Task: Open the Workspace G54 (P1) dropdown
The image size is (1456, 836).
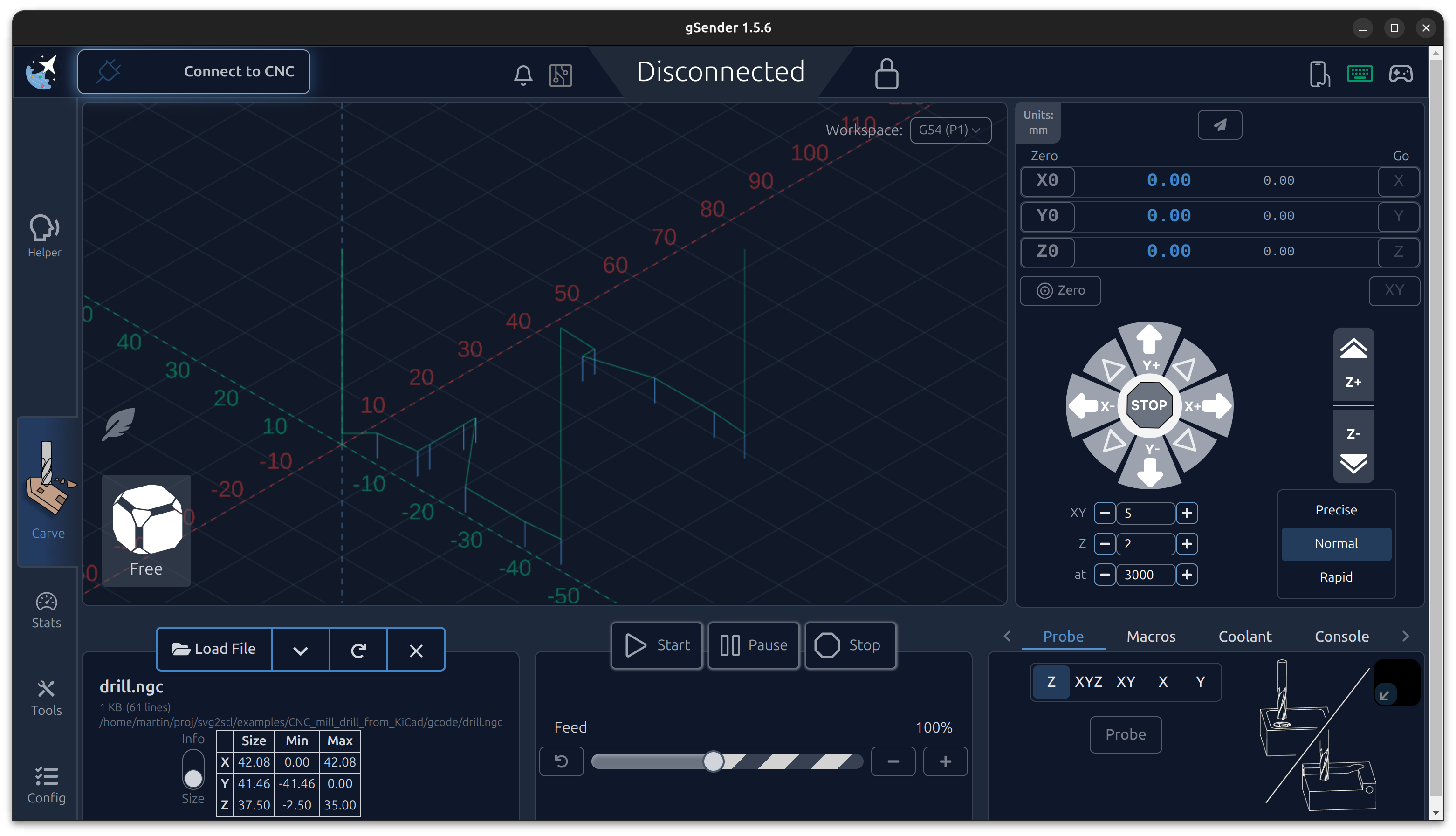Action: click(x=949, y=130)
